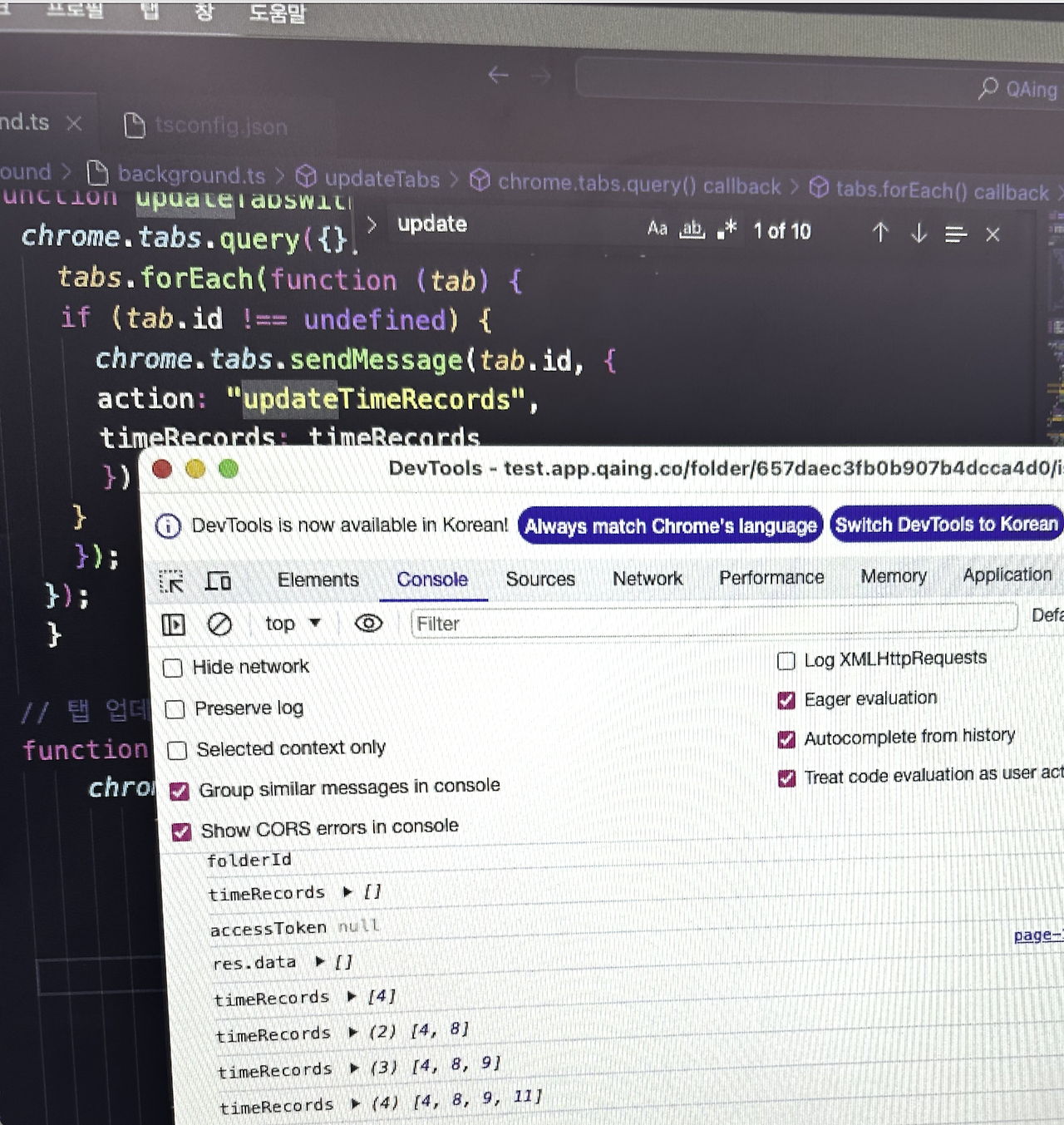Screen dimensions: 1064x1125
Task: Click the 'folderId' console log text
Action: [249, 860]
